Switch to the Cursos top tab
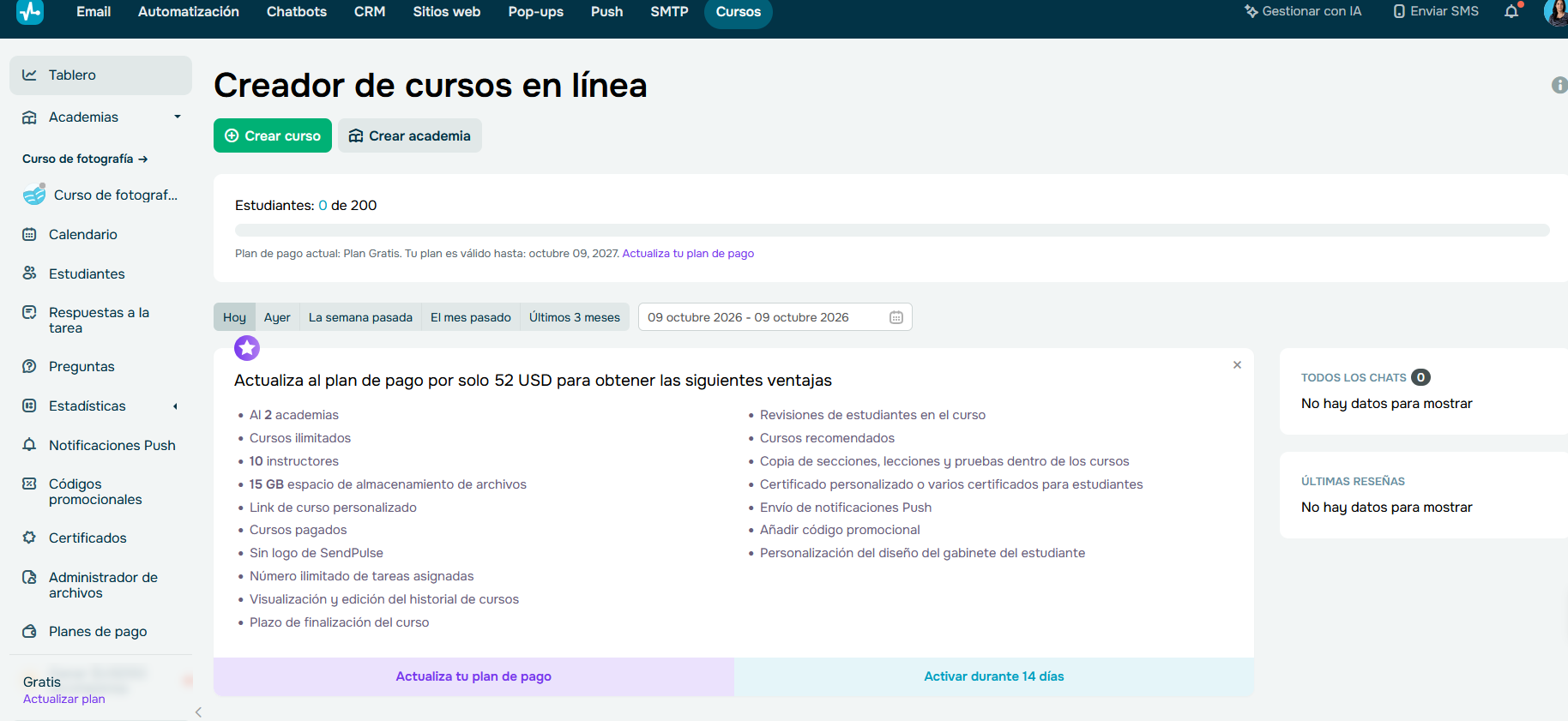1568x721 pixels. click(x=739, y=11)
